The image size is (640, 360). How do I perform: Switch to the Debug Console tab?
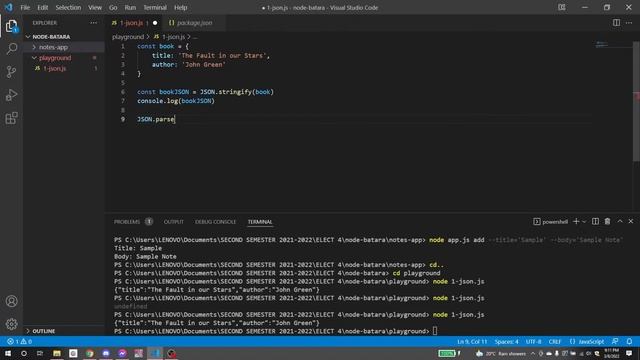point(215,222)
